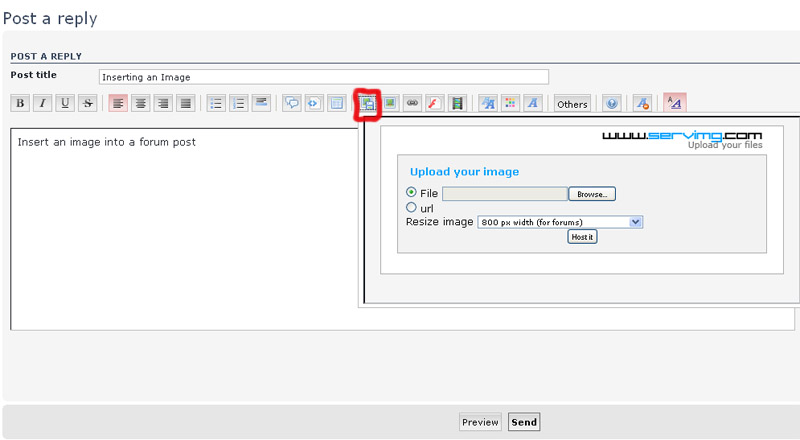
Task: Switch the editor mode A/A icon
Action: 674,103
